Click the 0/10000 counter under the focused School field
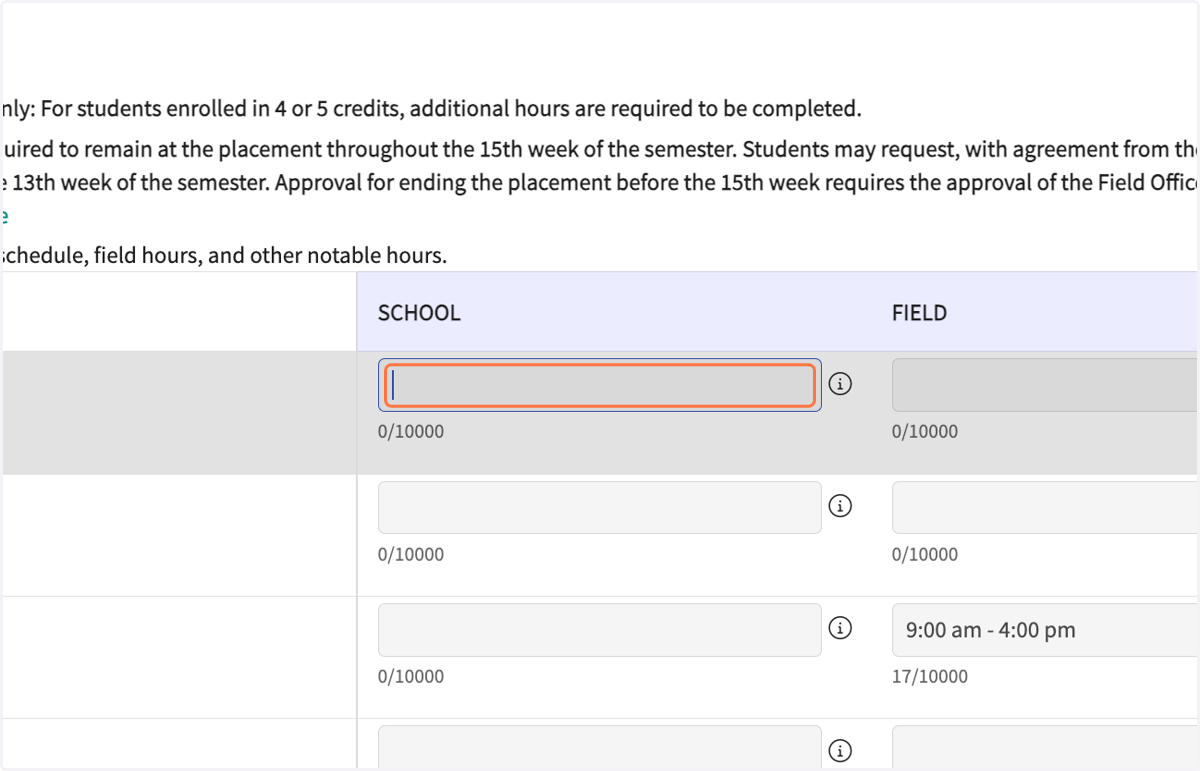The width and height of the screenshot is (1200, 771). [411, 432]
